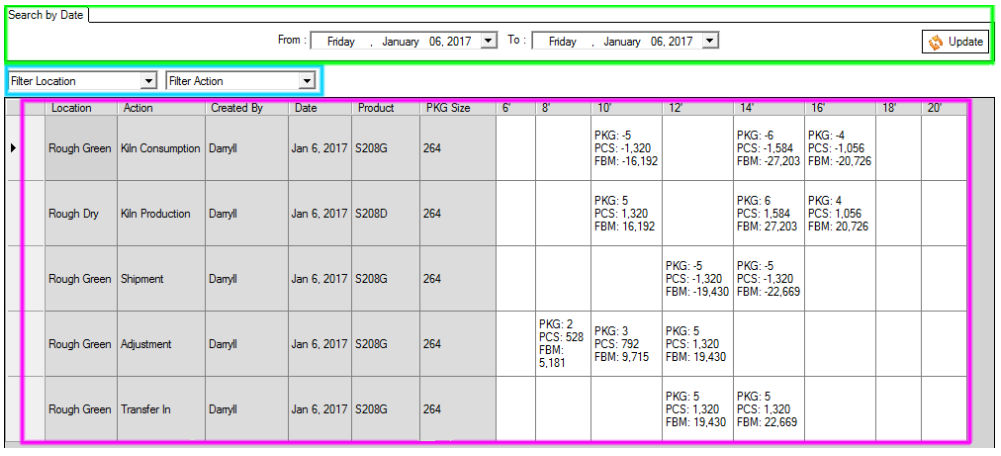Click the Transfer In cell with FBM: 22,669
Viewport: 1001px width, 456px height.
(x=769, y=409)
